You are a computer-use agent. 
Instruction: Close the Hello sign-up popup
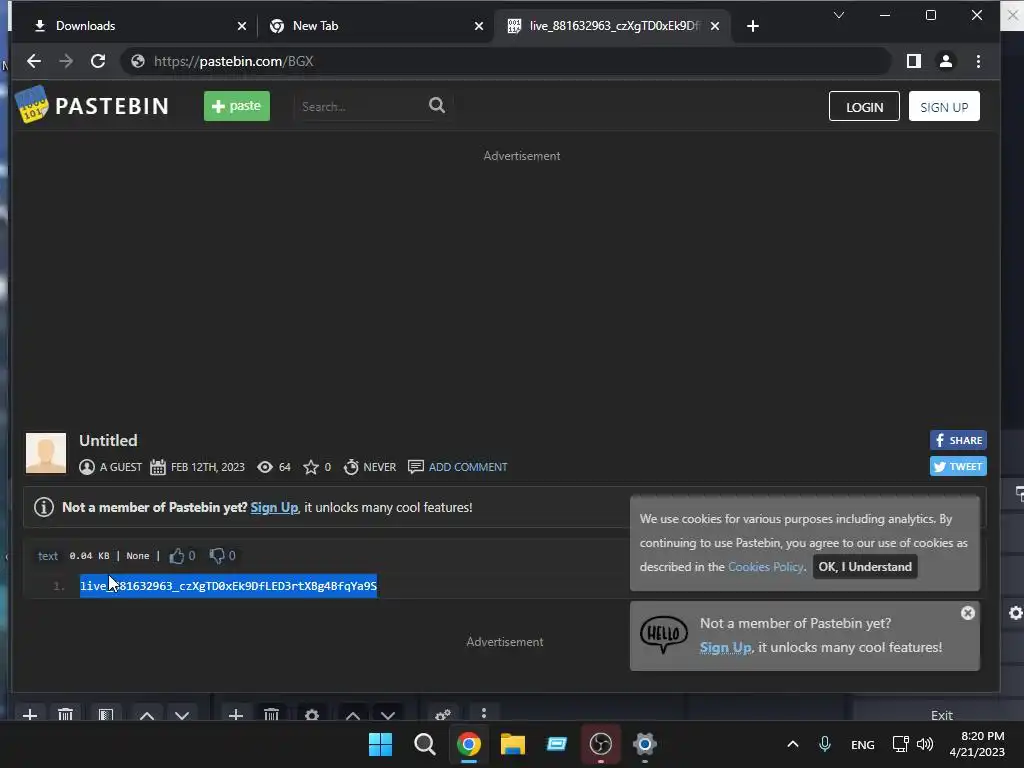coord(968,613)
